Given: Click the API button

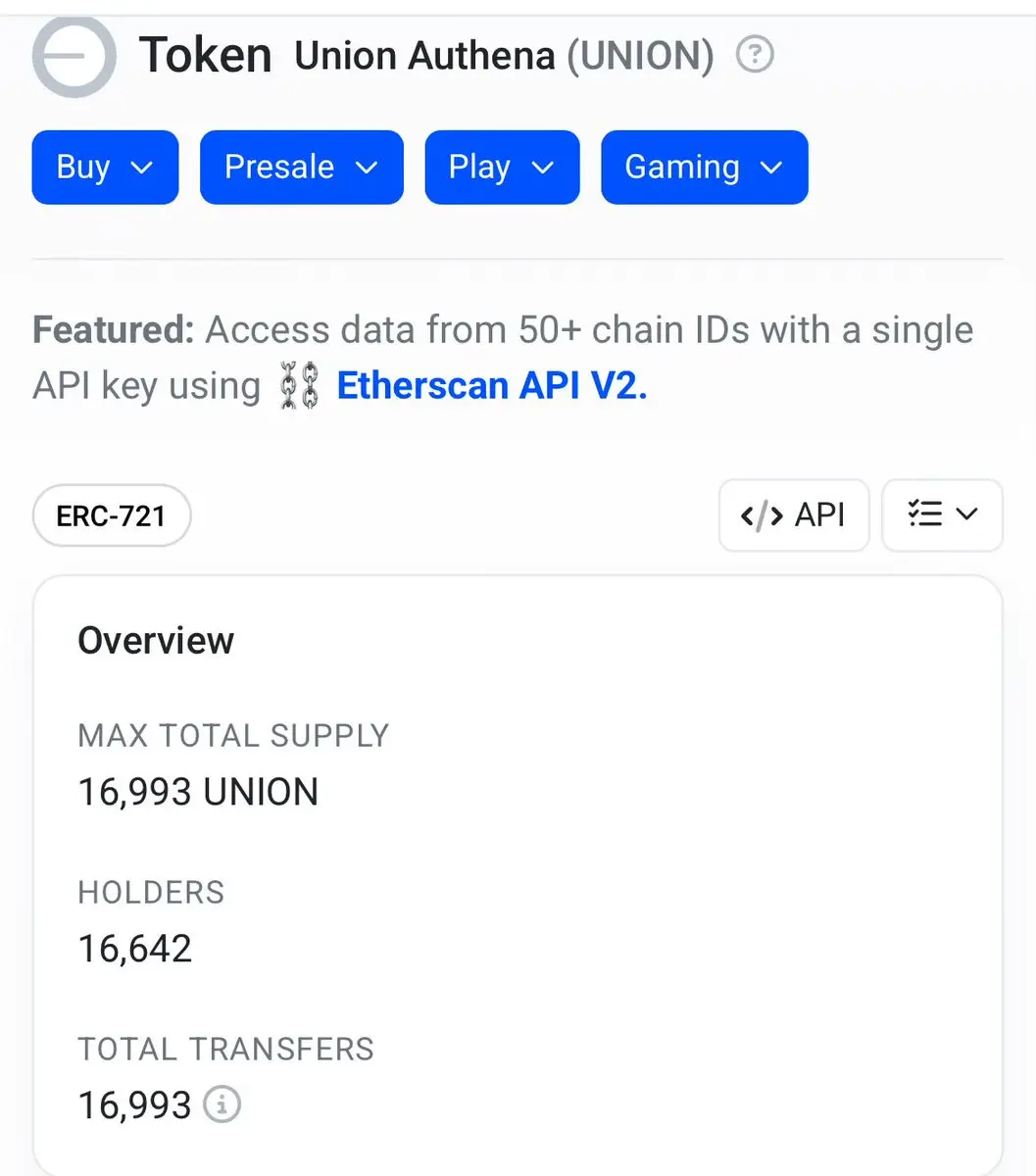Looking at the screenshot, I should (x=794, y=515).
